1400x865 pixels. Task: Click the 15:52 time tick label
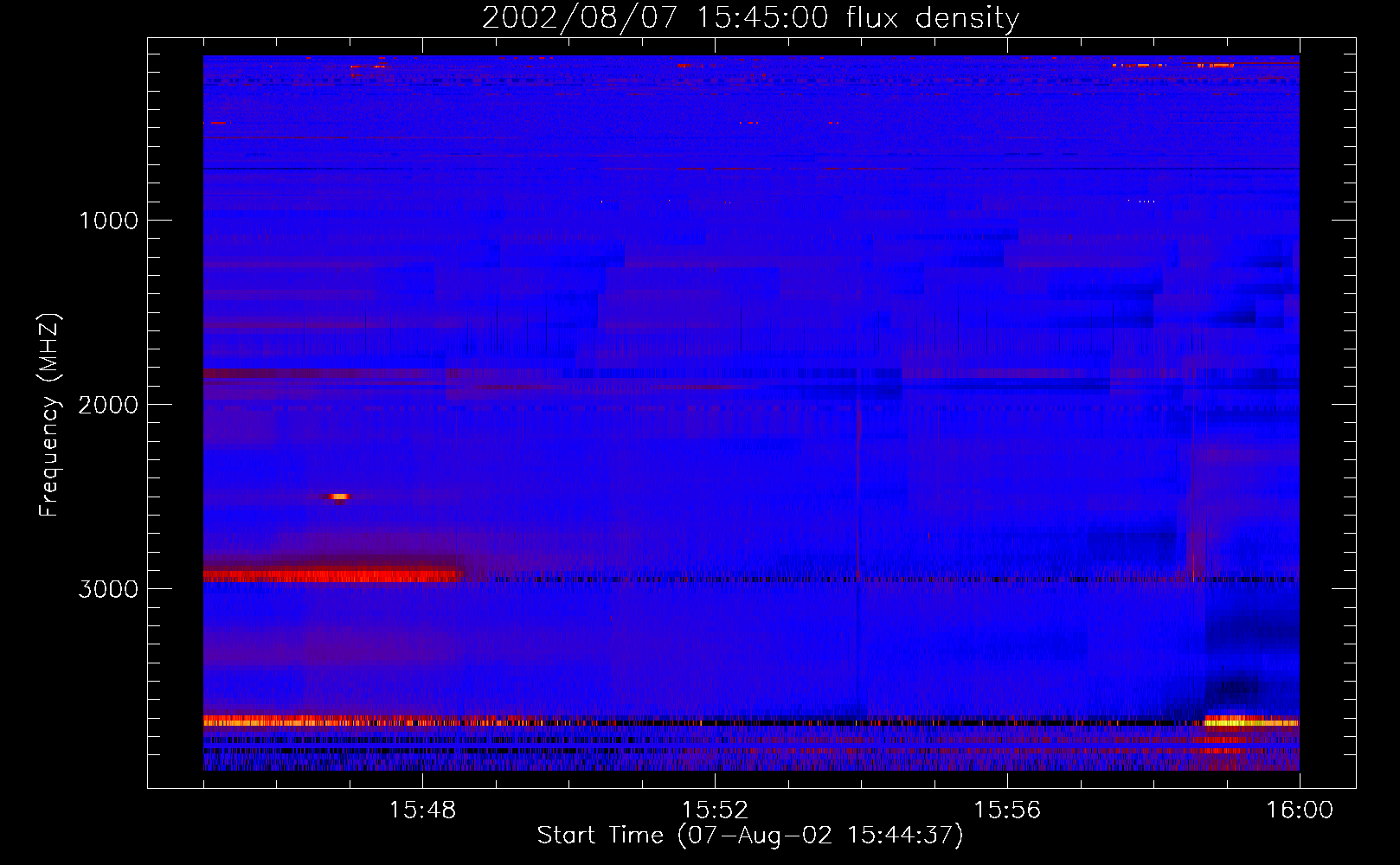coord(715,810)
